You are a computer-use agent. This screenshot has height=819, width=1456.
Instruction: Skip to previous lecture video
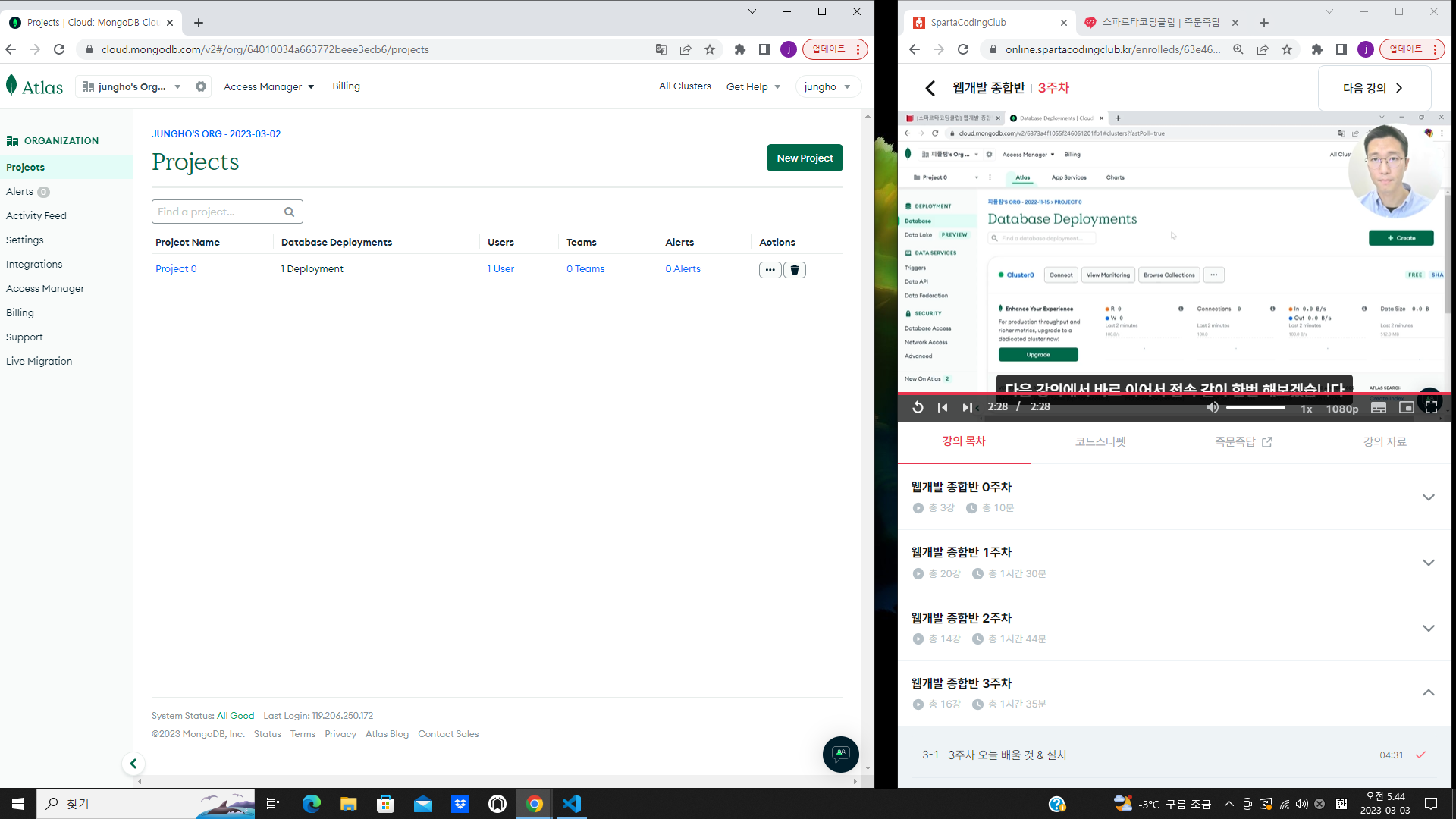pos(943,407)
